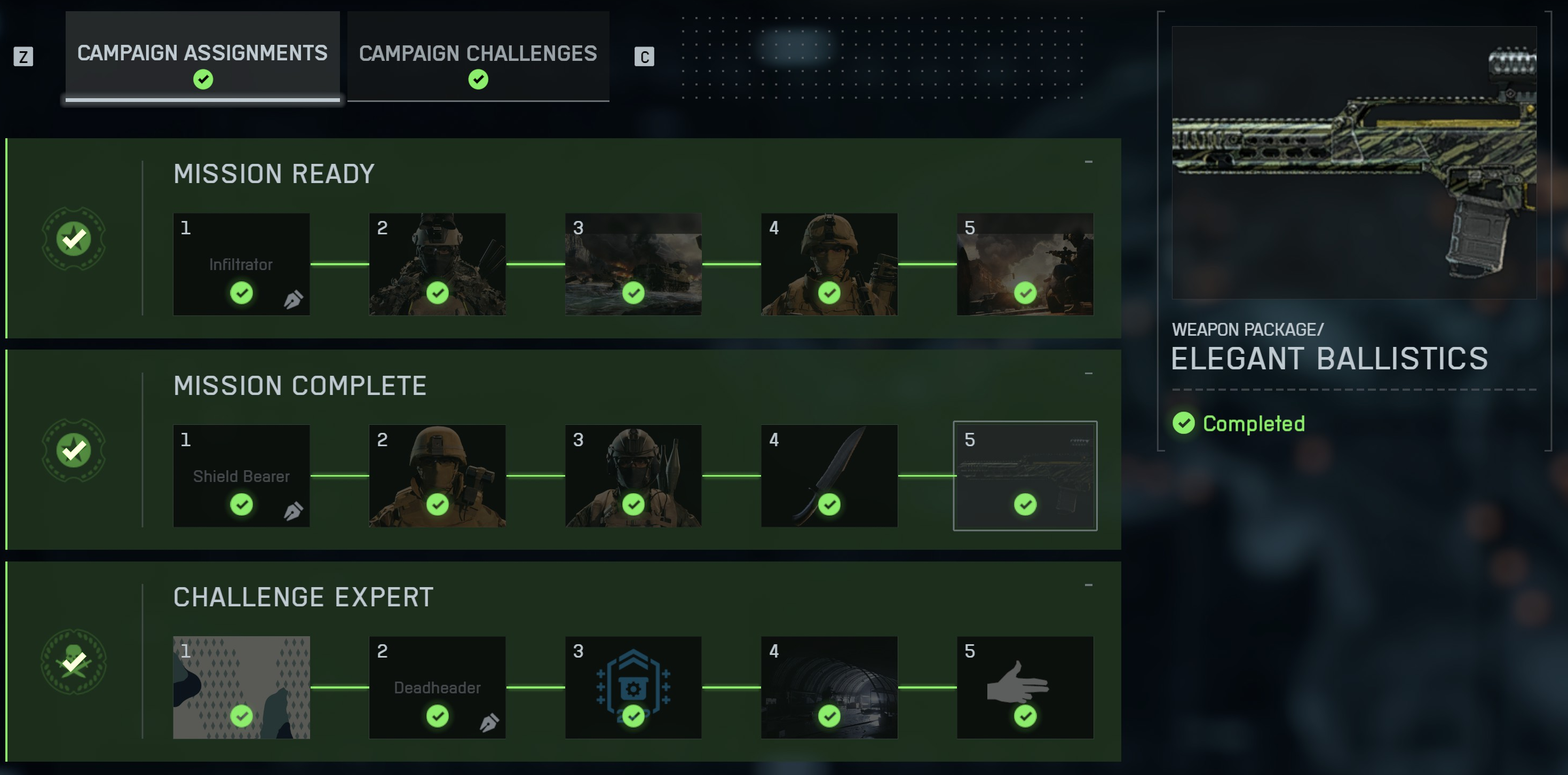Screen dimensions: 1568x775
Task: Collapse the Mission Ready section
Action: 1088,162
